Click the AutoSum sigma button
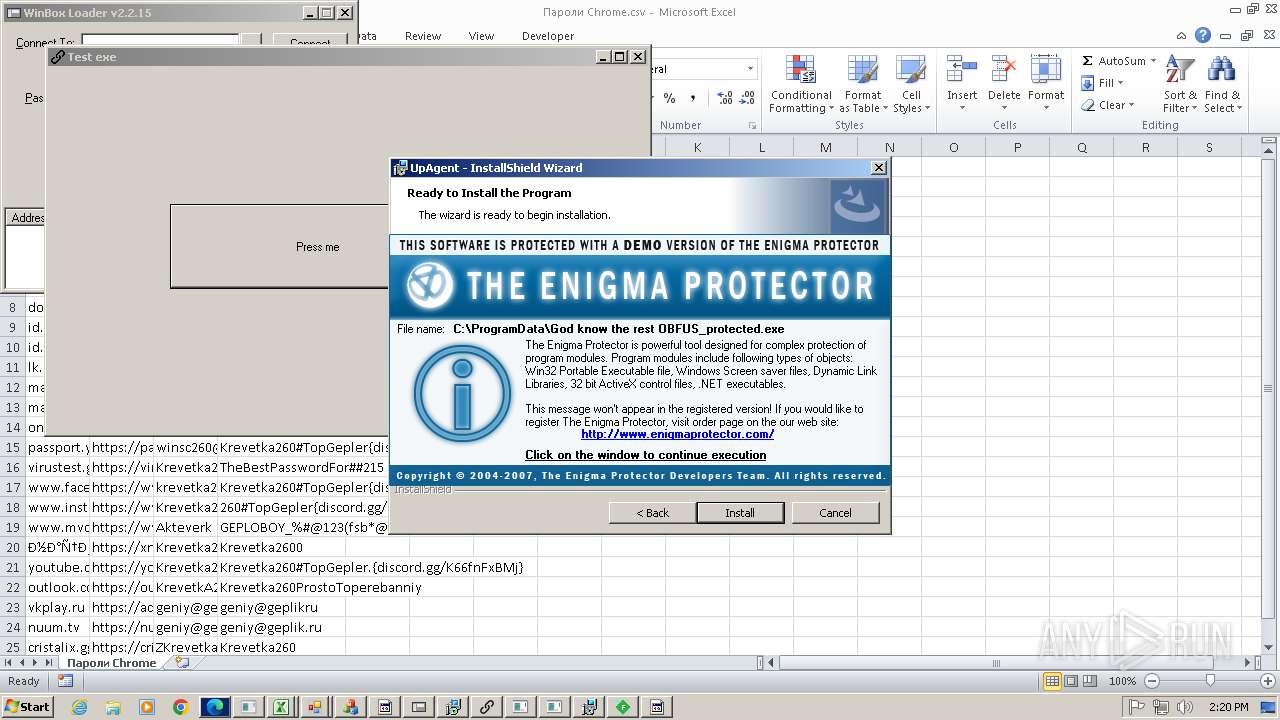This screenshot has width=1280, height=720. pyautogui.click(x=1088, y=61)
